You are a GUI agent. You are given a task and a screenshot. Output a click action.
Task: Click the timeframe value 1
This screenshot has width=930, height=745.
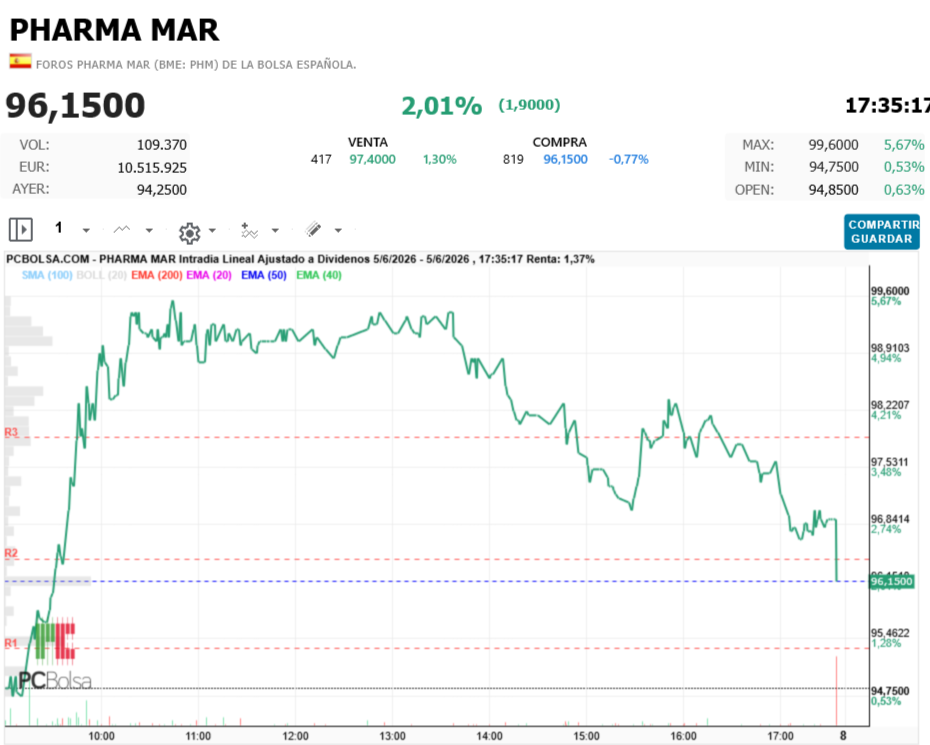(x=59, y=228)
